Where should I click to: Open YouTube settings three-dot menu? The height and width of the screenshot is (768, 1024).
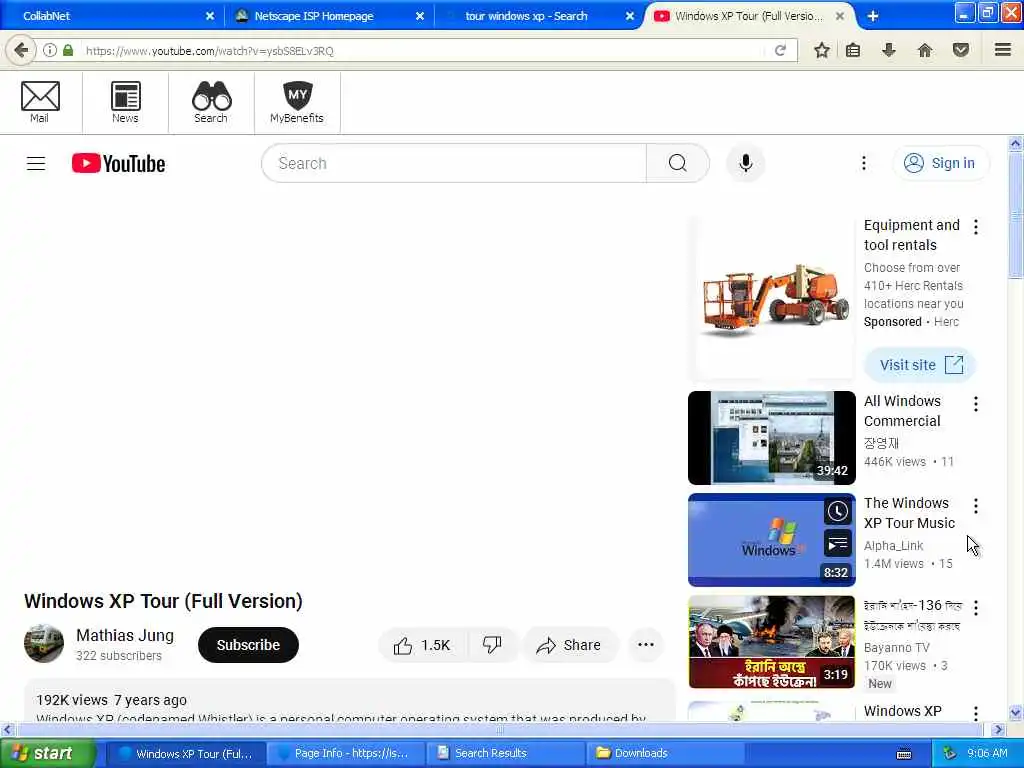pos(864,163)
